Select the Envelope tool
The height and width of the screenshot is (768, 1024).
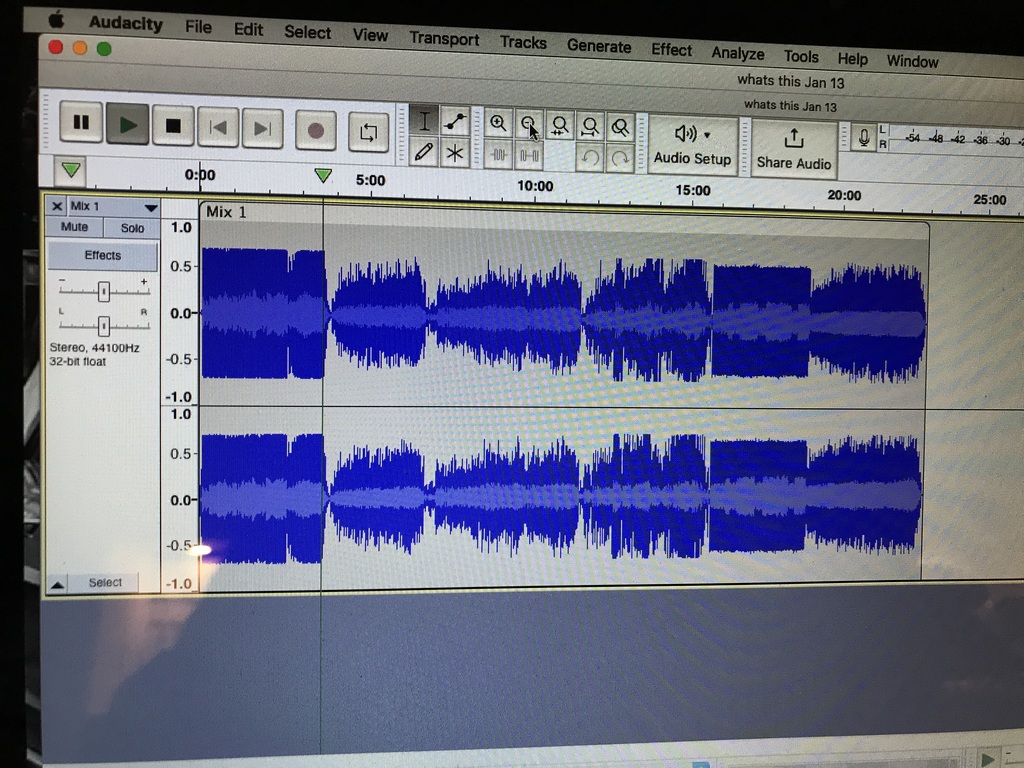click(x=455, y=122)
